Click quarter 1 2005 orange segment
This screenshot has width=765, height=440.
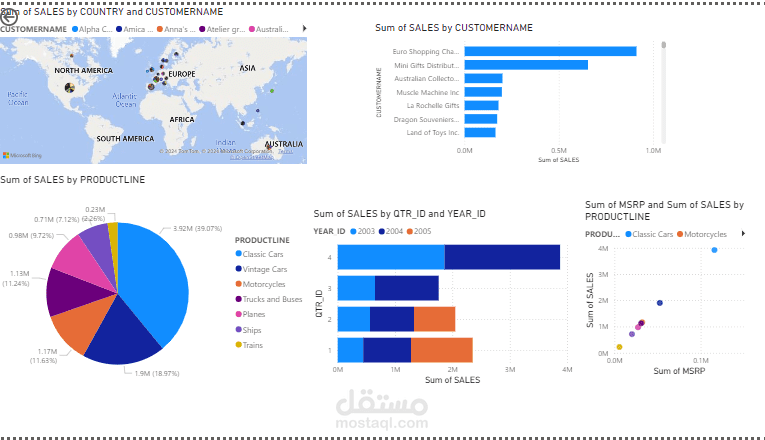pos(442,350)
